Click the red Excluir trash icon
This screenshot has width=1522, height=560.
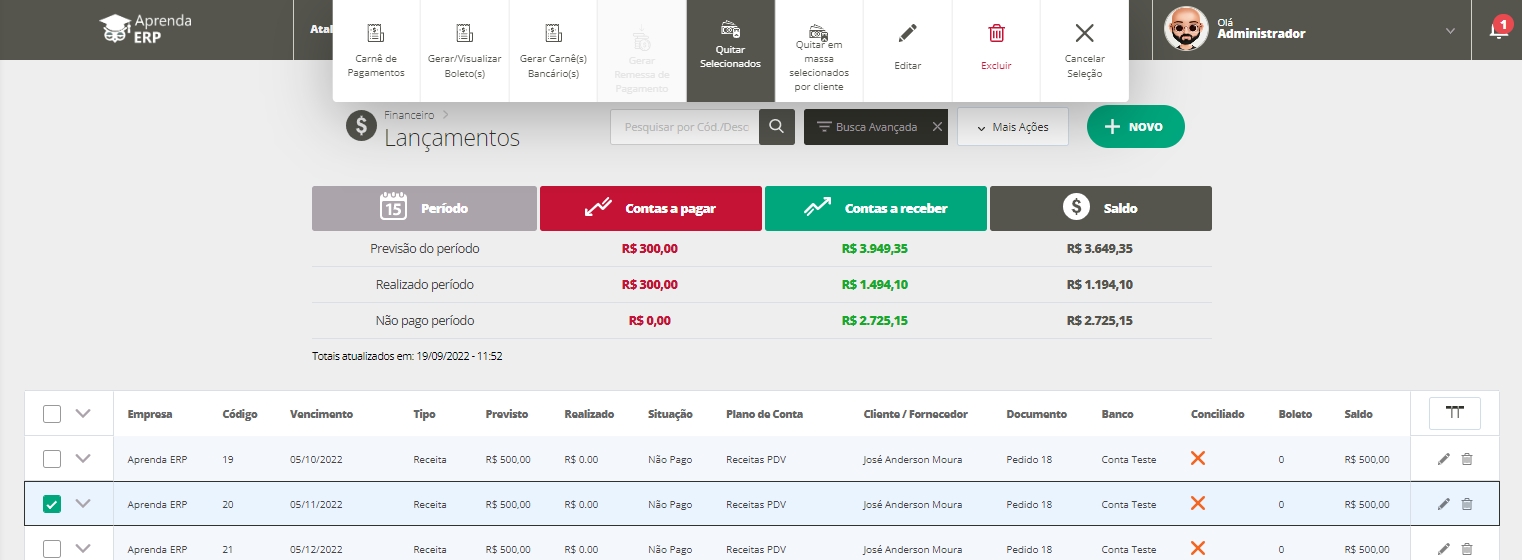[996, 33]
